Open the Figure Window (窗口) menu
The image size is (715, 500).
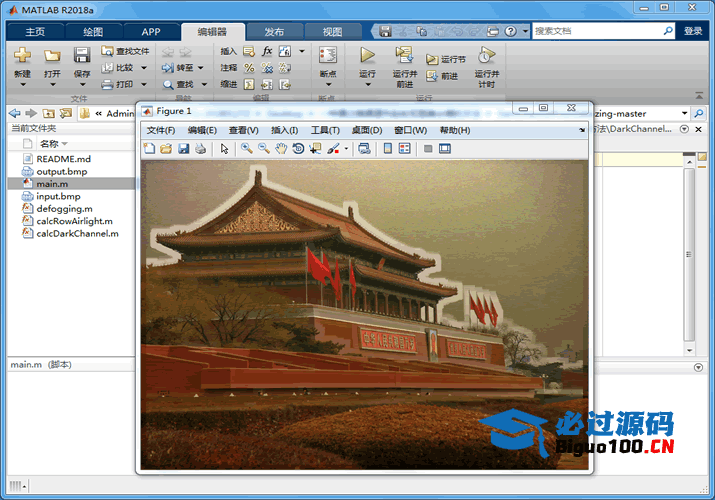click(410, 130)
